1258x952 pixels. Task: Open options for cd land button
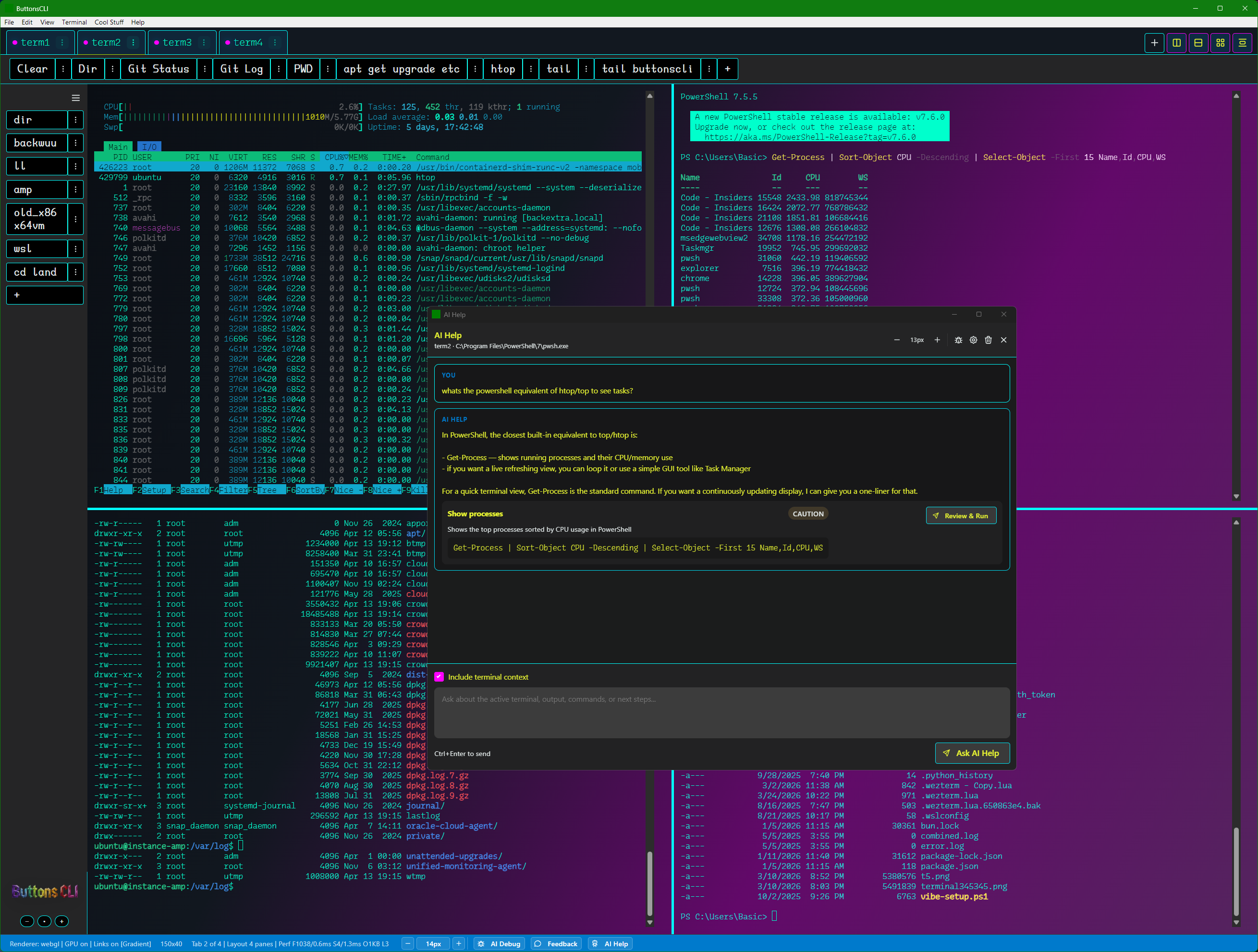tap(75, 272)
